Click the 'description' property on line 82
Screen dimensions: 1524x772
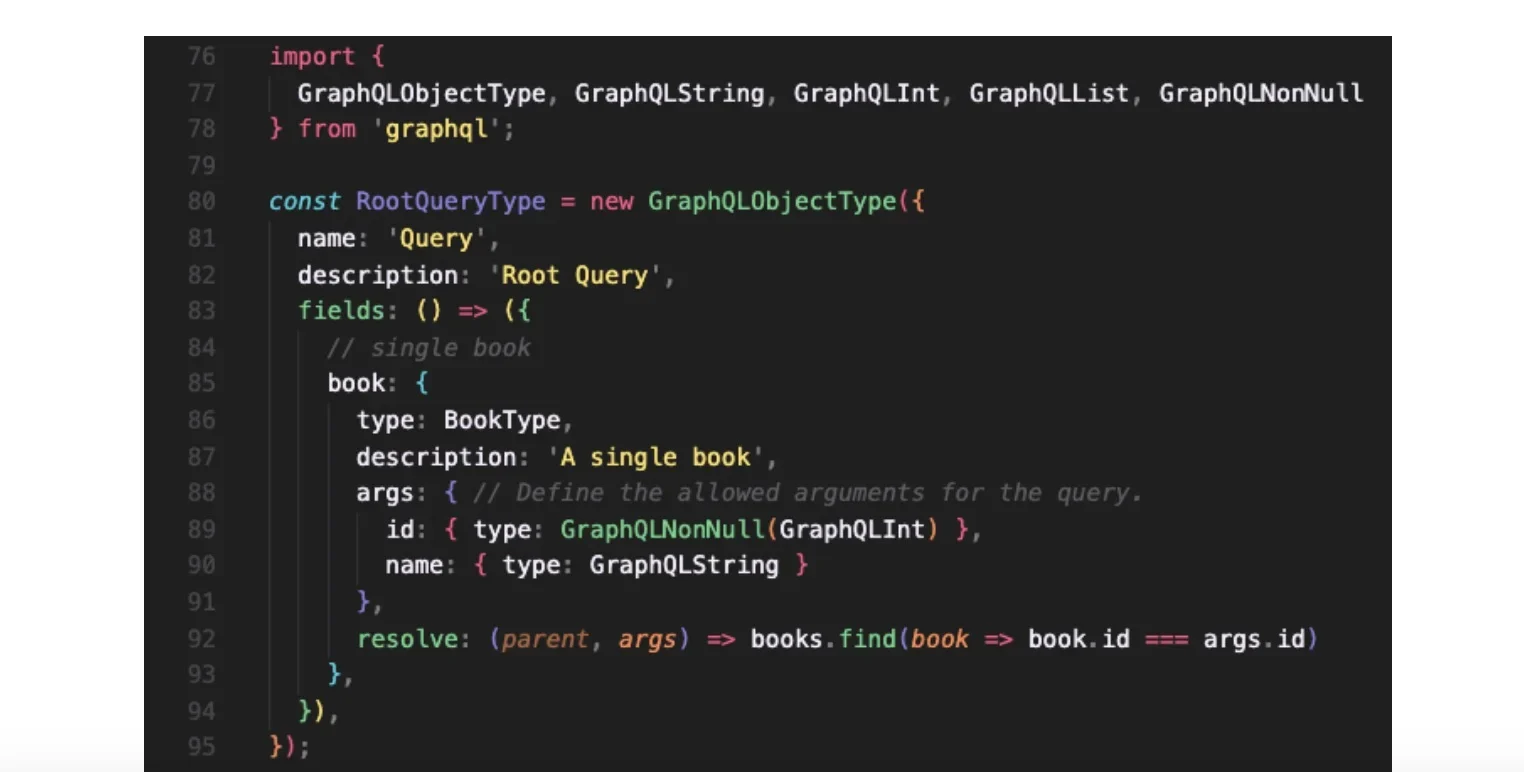coord(377,275)
